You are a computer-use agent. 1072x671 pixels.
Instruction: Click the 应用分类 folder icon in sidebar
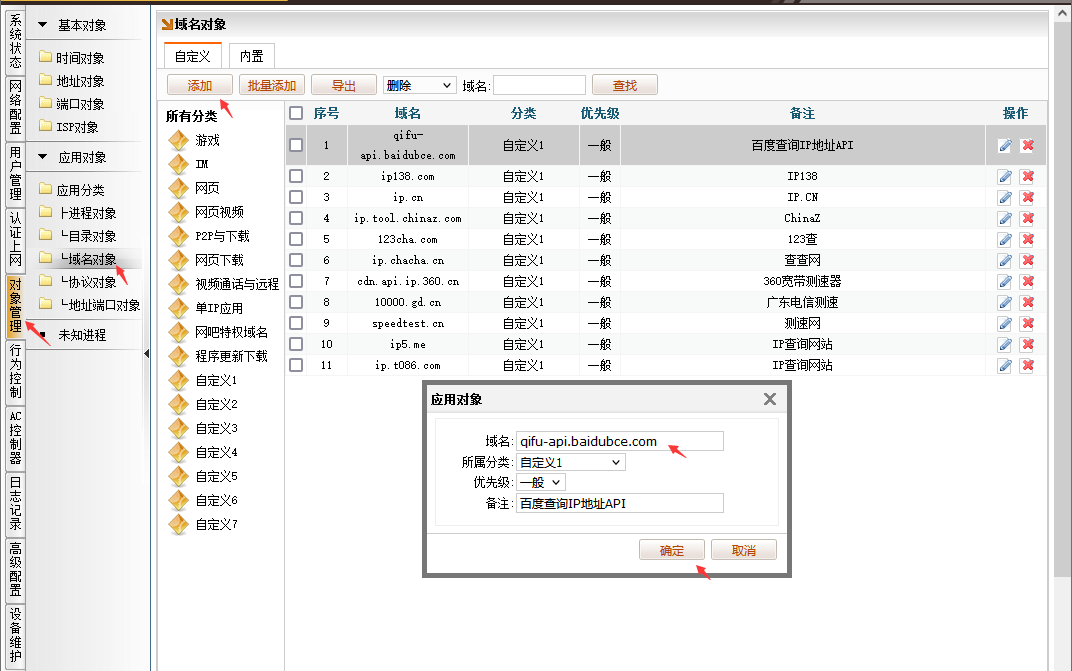coord(45,189)
